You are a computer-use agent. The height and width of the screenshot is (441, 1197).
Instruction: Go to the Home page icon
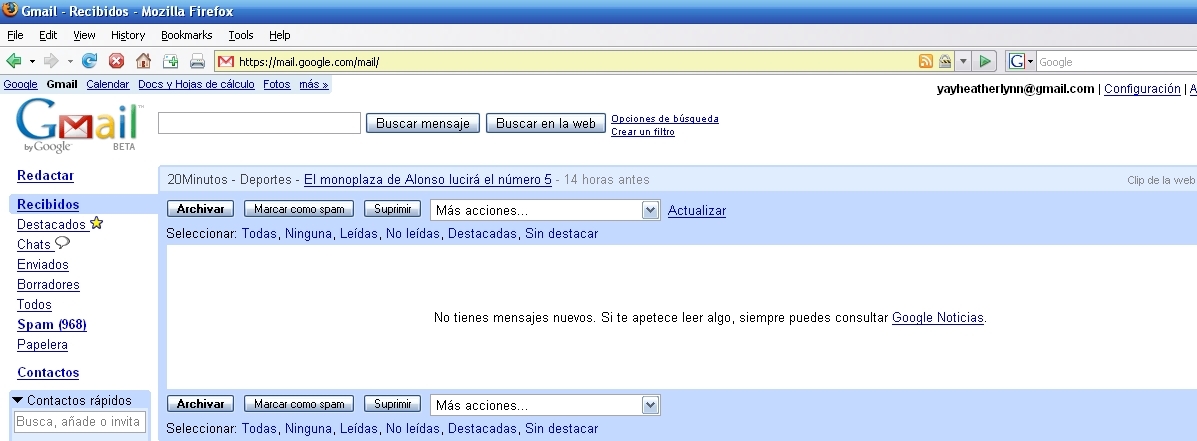(143, 61)
